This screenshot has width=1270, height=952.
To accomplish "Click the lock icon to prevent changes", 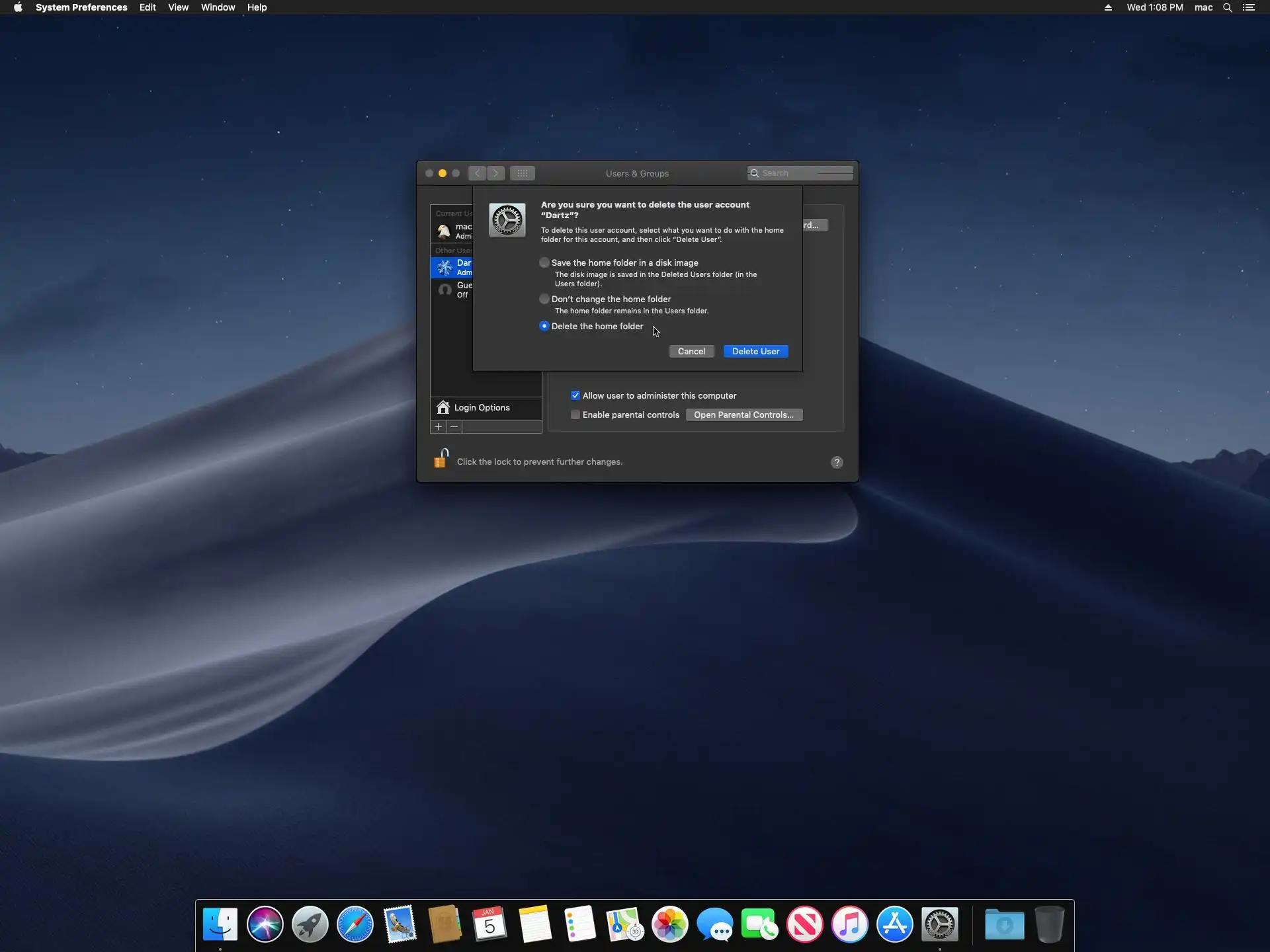I will pyautogui.click(x=441, y=459).
